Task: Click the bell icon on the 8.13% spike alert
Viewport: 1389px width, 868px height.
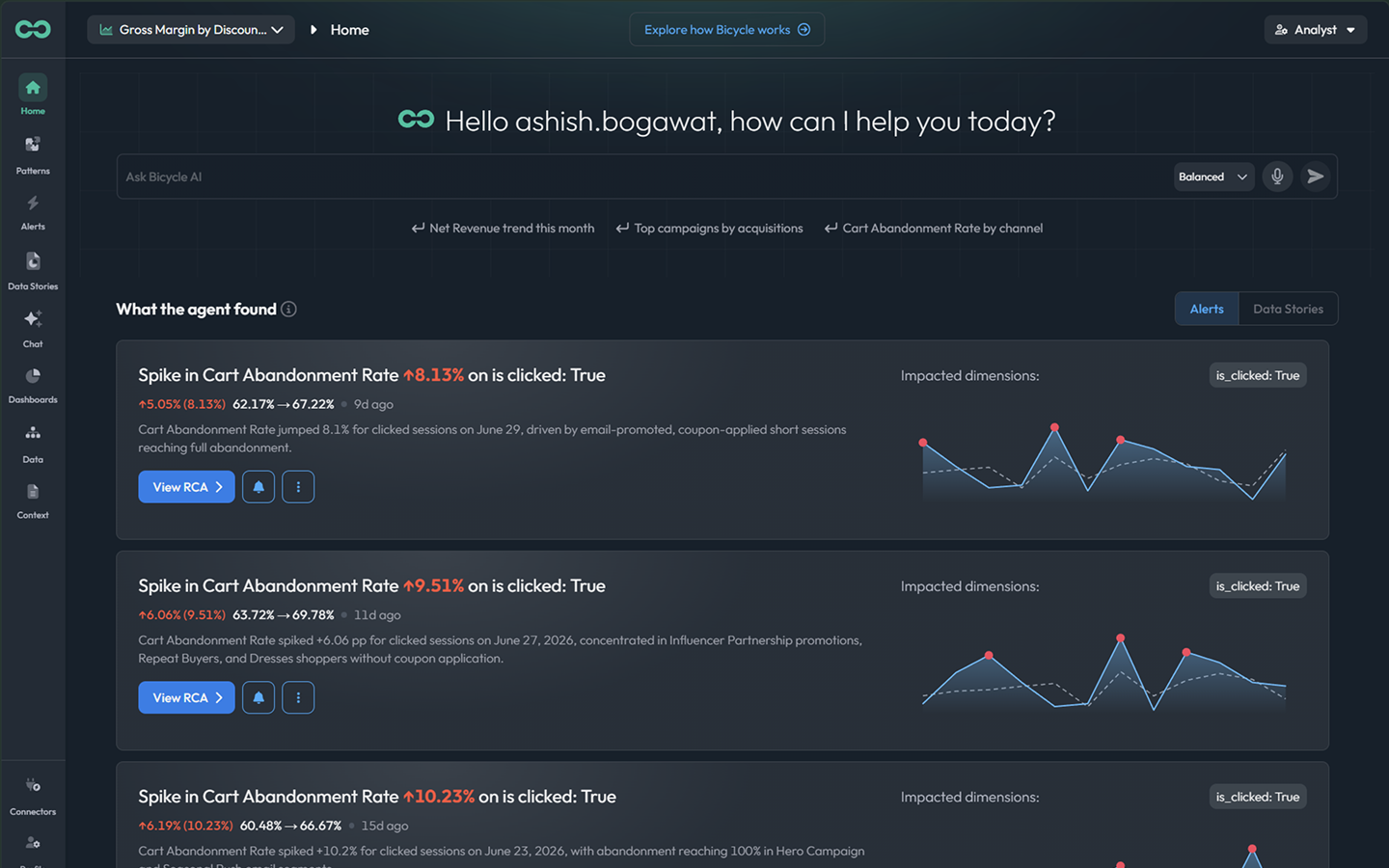Action: [259, 487]
